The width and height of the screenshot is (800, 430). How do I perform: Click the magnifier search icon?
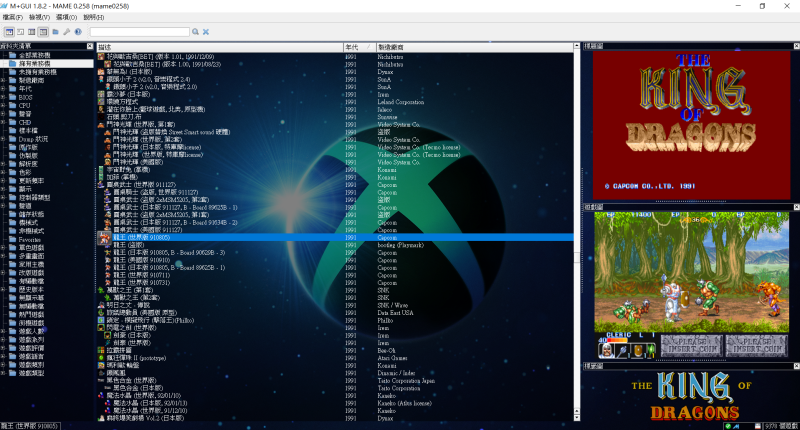coord(195,32)
